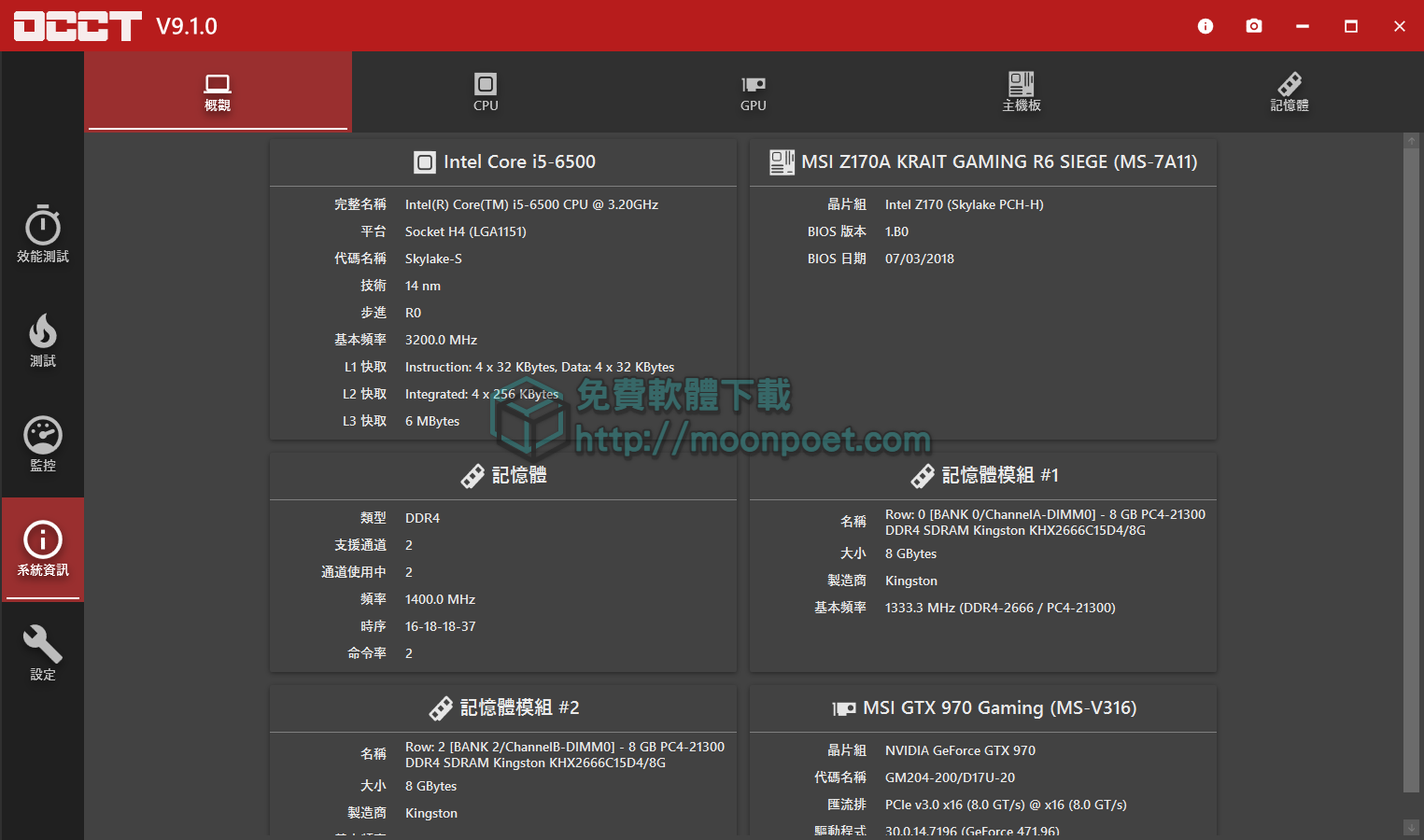
Task: Switch to the CPU tab
Action: click(x=485, y=91)
